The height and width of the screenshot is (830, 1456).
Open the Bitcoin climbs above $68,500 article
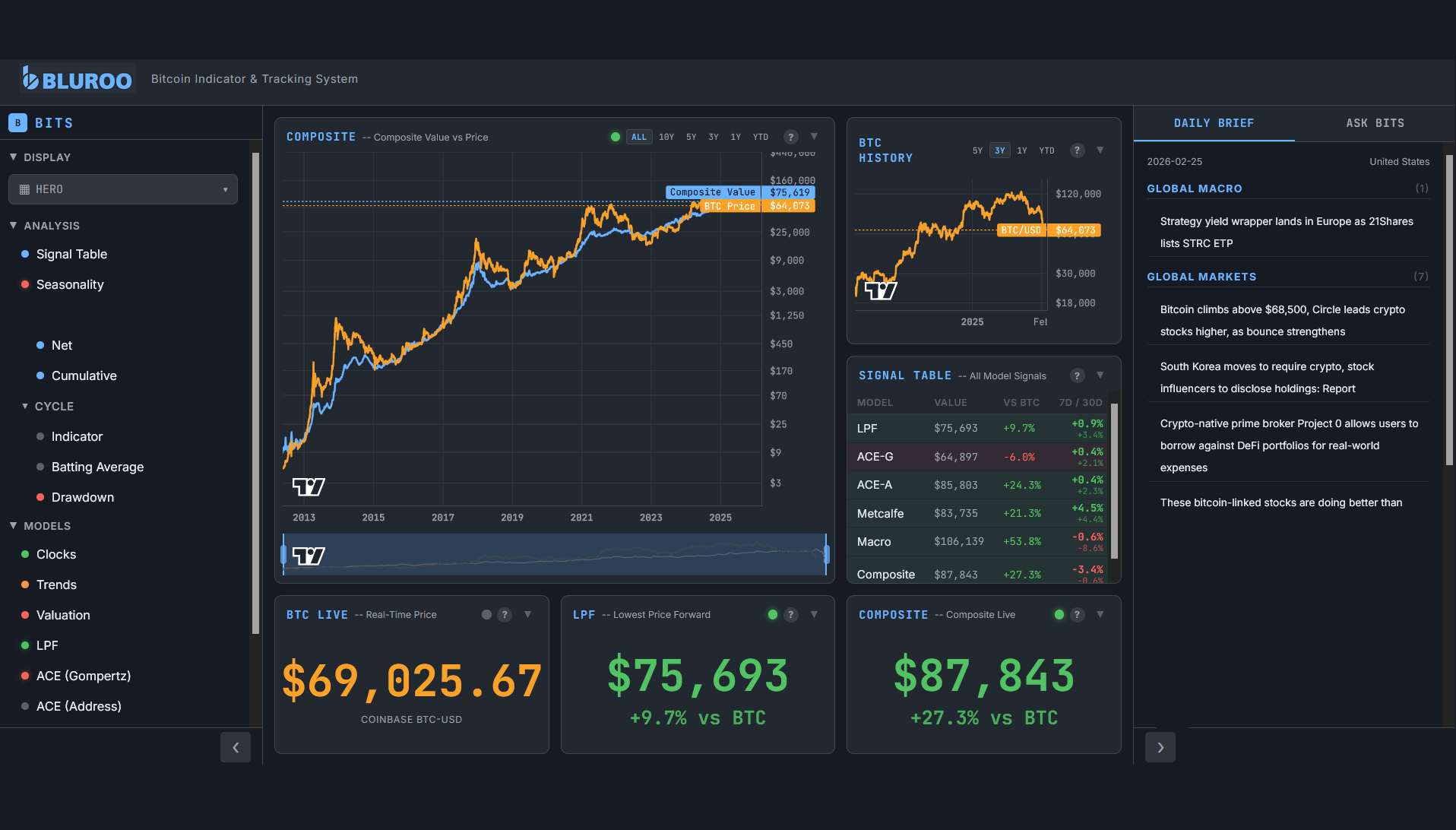coord(1282,320)
